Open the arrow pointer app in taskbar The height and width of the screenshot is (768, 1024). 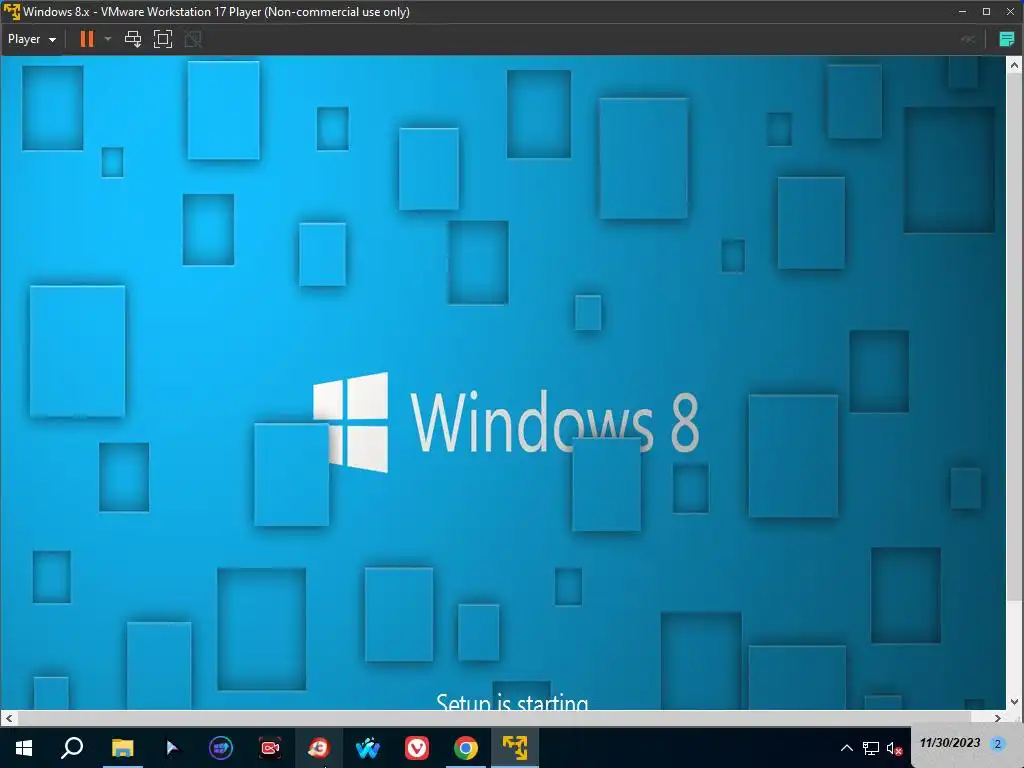(x=172, y=748)
